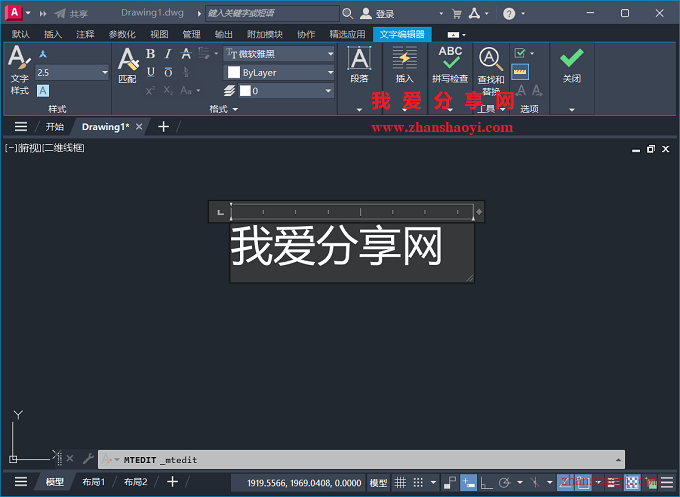Toggle Italic formatting
This screenshot has width=680, height=497.
[x=168, y=54]
